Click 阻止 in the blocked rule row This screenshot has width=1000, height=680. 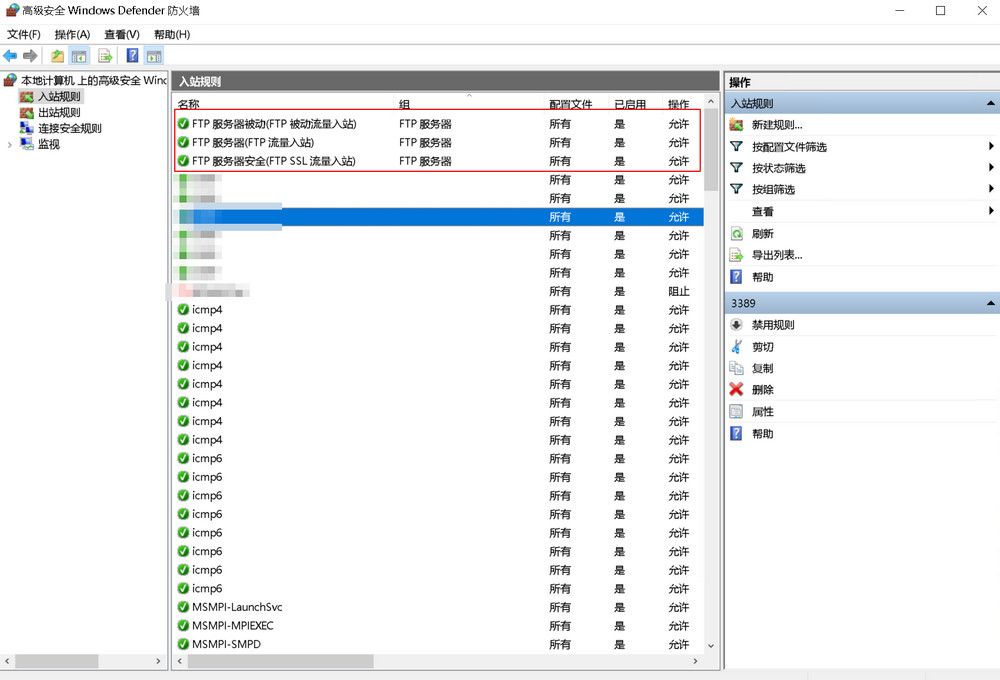(x=679, y=292)
